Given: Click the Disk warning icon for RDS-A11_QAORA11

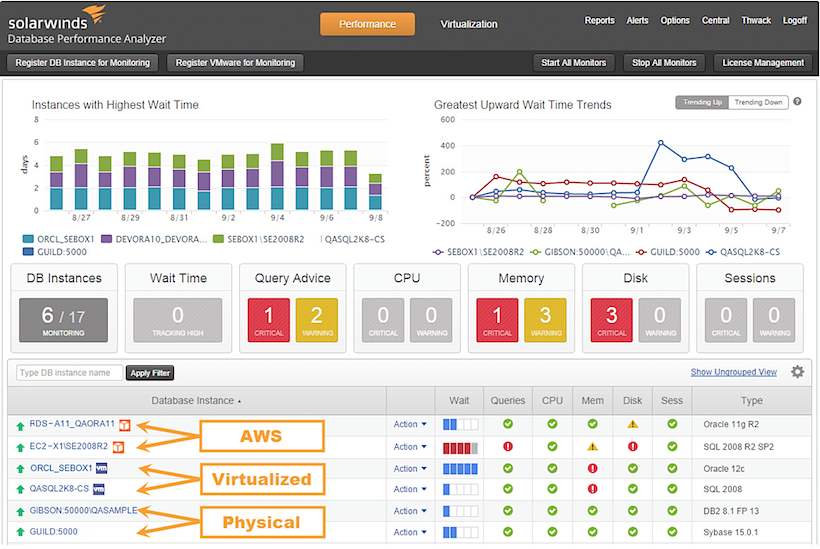Looking at the screenshot, I should (x=632, y=424).
